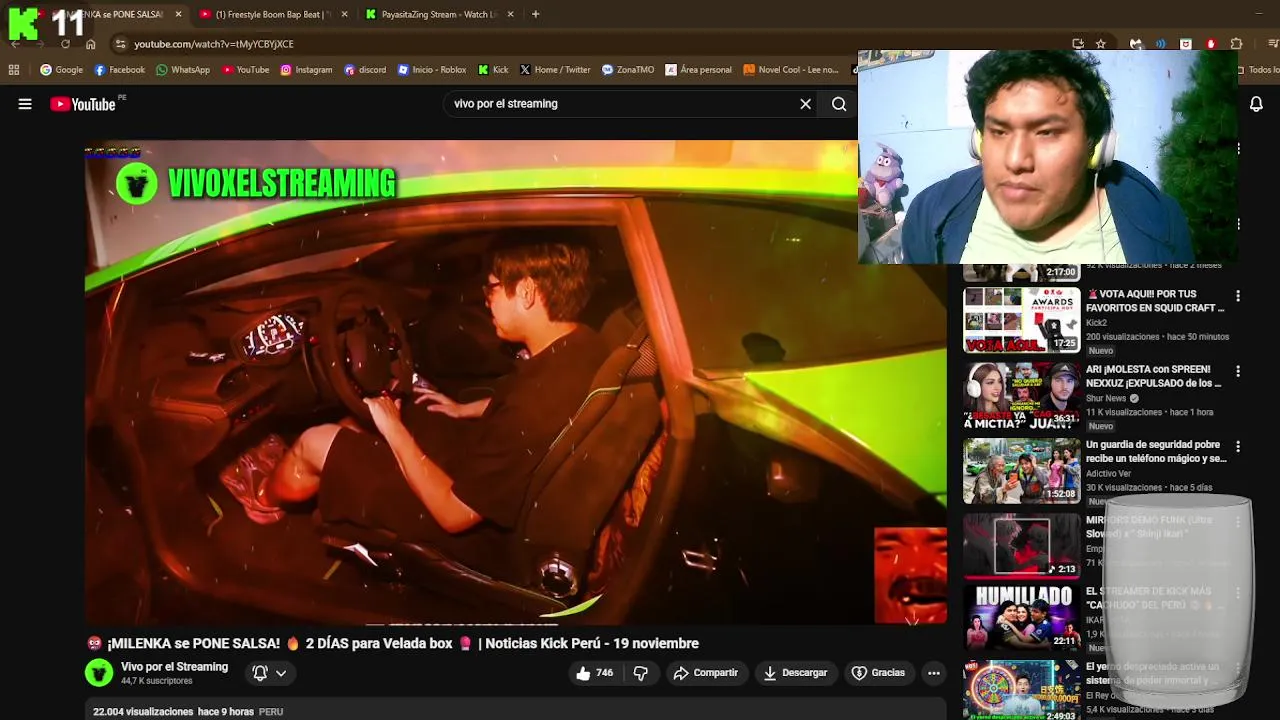Open the WhatsApp bookmark
Image resolution: width=1280 pixels, height=720 pixels.
pos(182,70)
